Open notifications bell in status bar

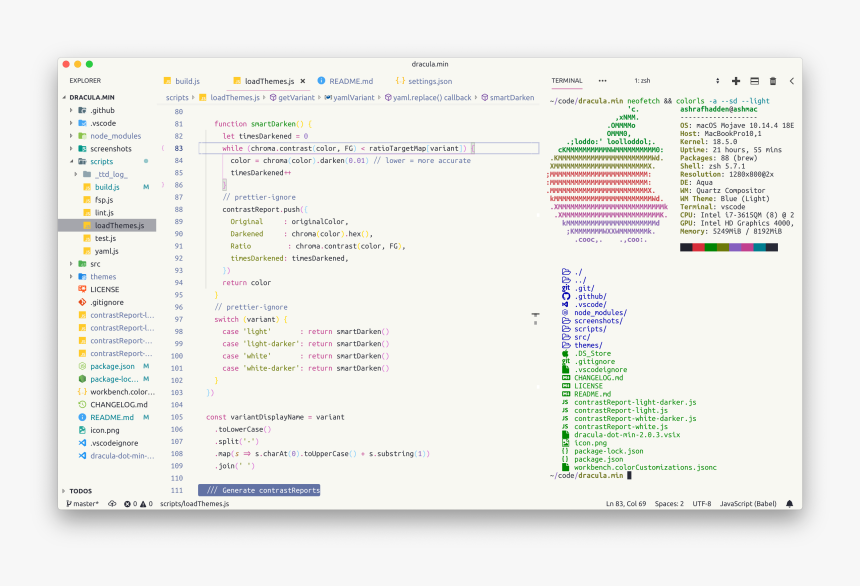click(x=790, y=504)
